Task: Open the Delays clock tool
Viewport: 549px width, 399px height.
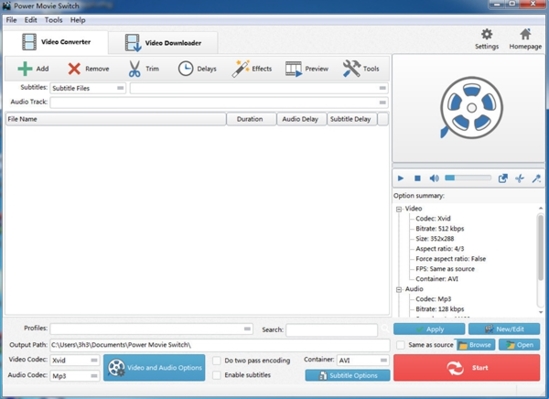Action: pyautogui.click(x=197, y=69)
